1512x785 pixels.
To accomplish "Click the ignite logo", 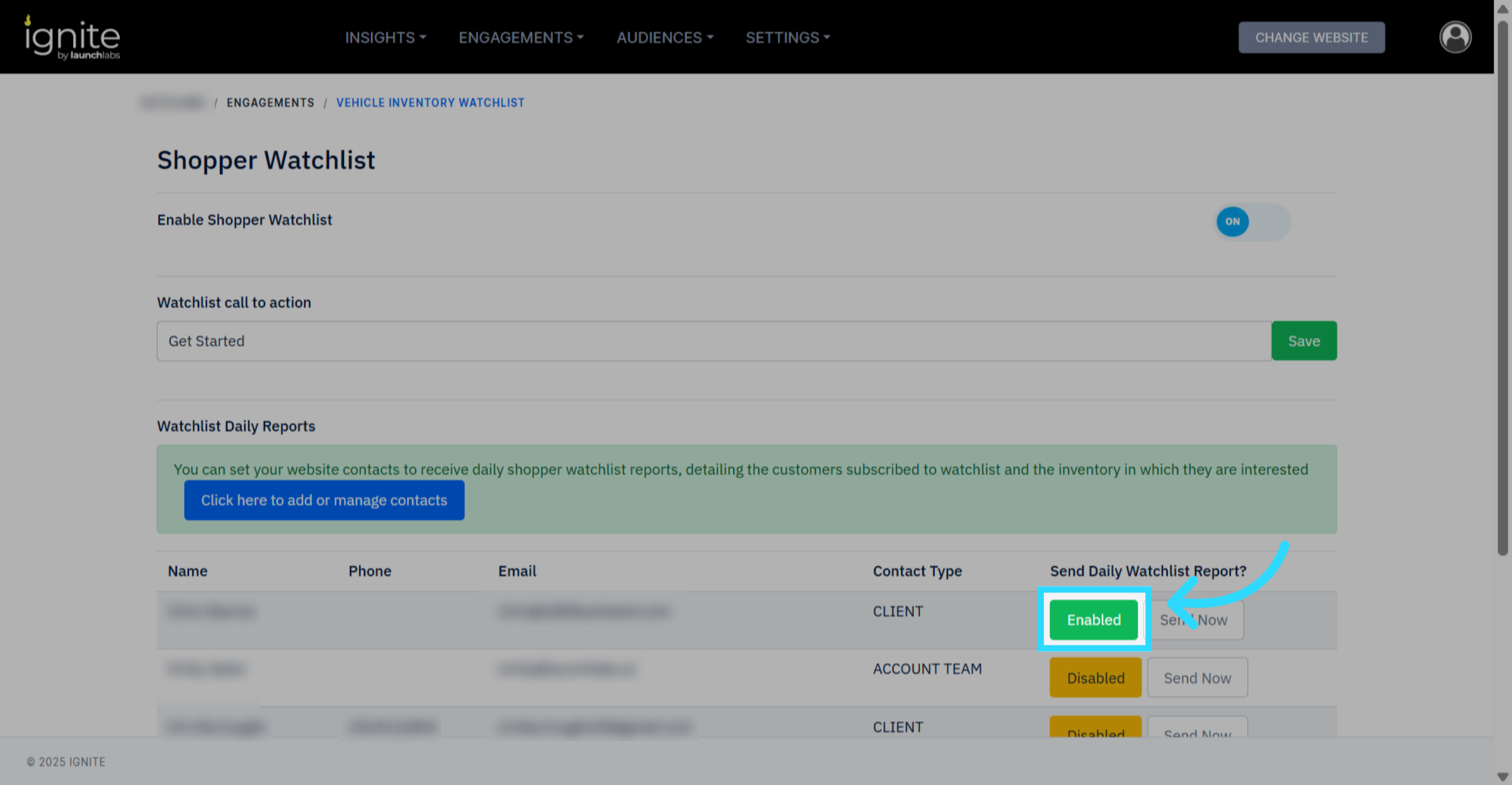I will pos(72,38).
